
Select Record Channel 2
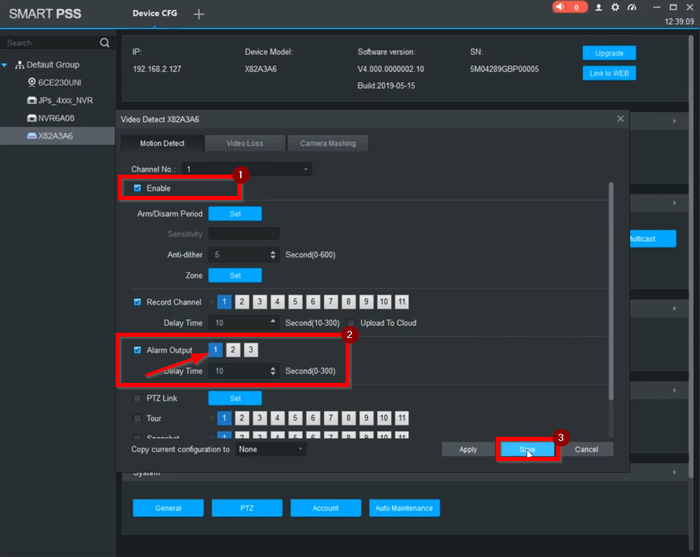(242, 302)
